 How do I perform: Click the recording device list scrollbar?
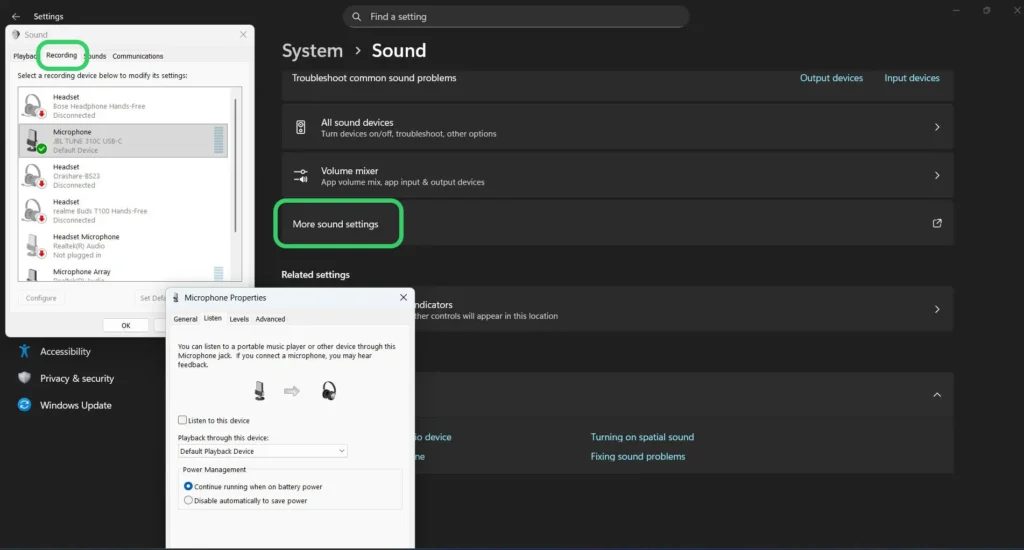pyautogui.click(x=235, y=163)
